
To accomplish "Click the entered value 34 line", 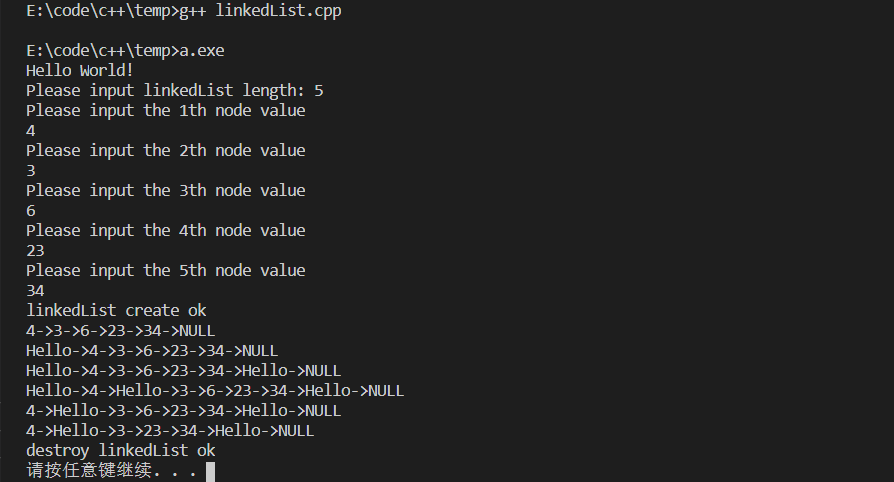I will (35, 291).
